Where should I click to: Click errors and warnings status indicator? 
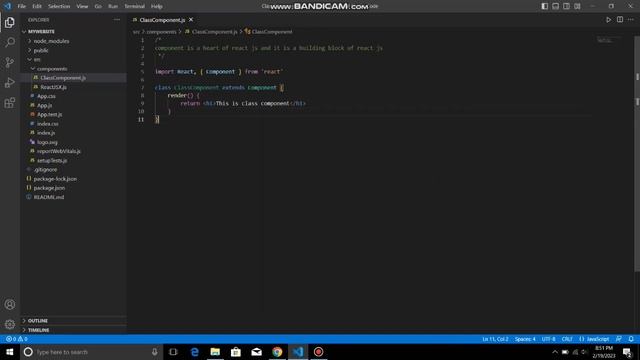pos(17,339)
